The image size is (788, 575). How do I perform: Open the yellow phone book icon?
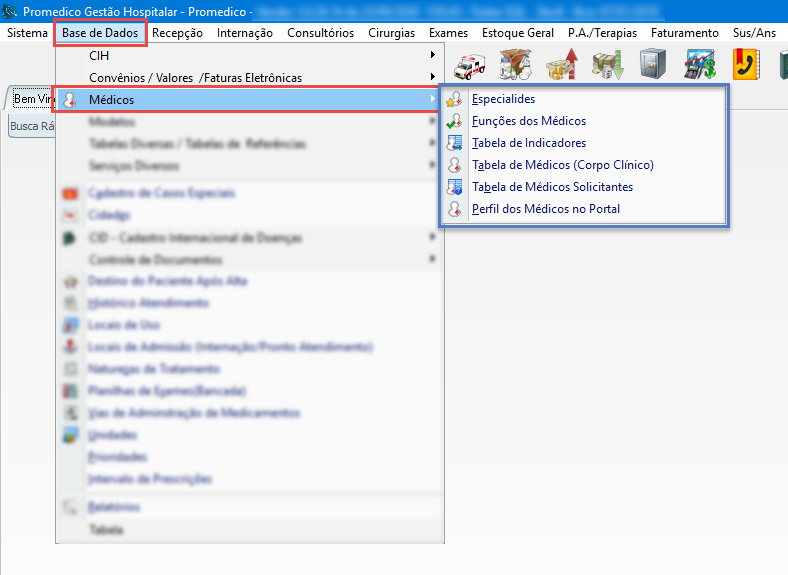[x=745, y=65]
